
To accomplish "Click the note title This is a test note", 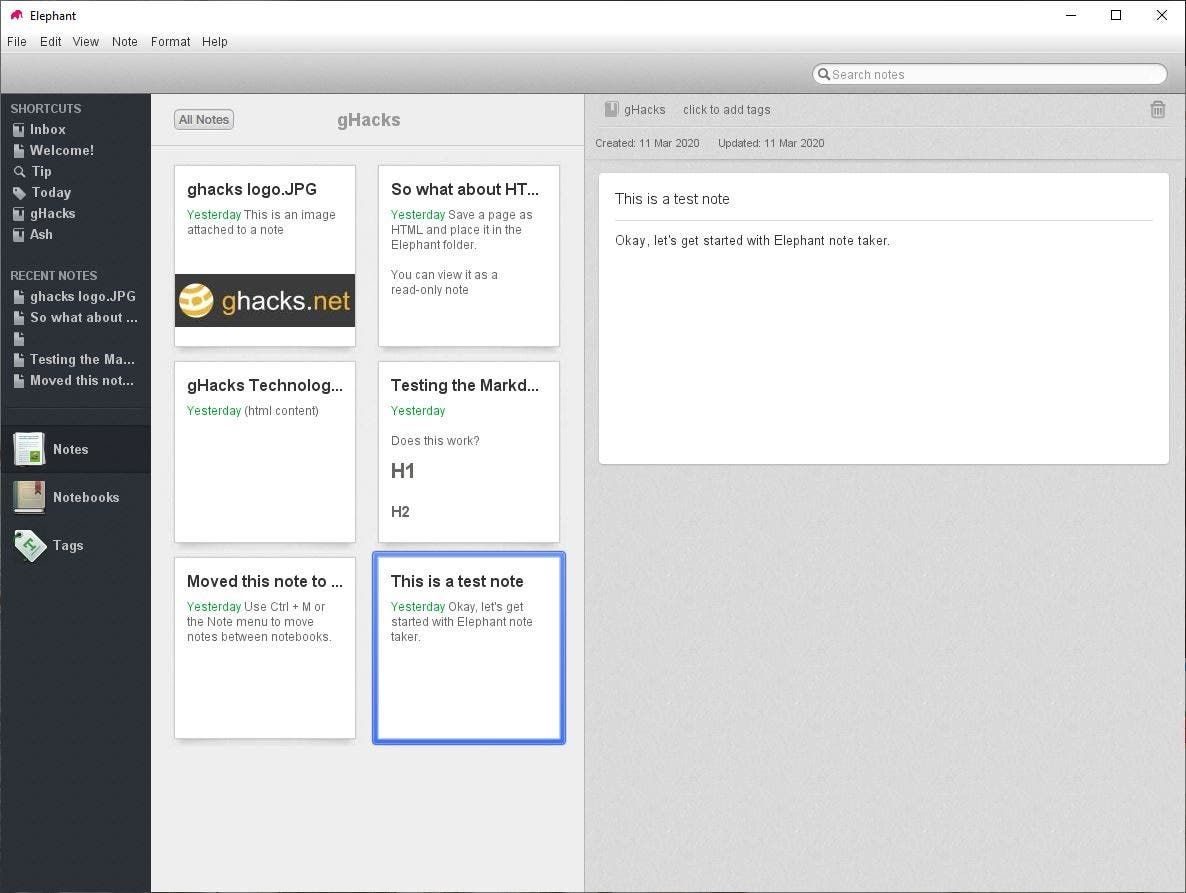I will coord(672,199).
